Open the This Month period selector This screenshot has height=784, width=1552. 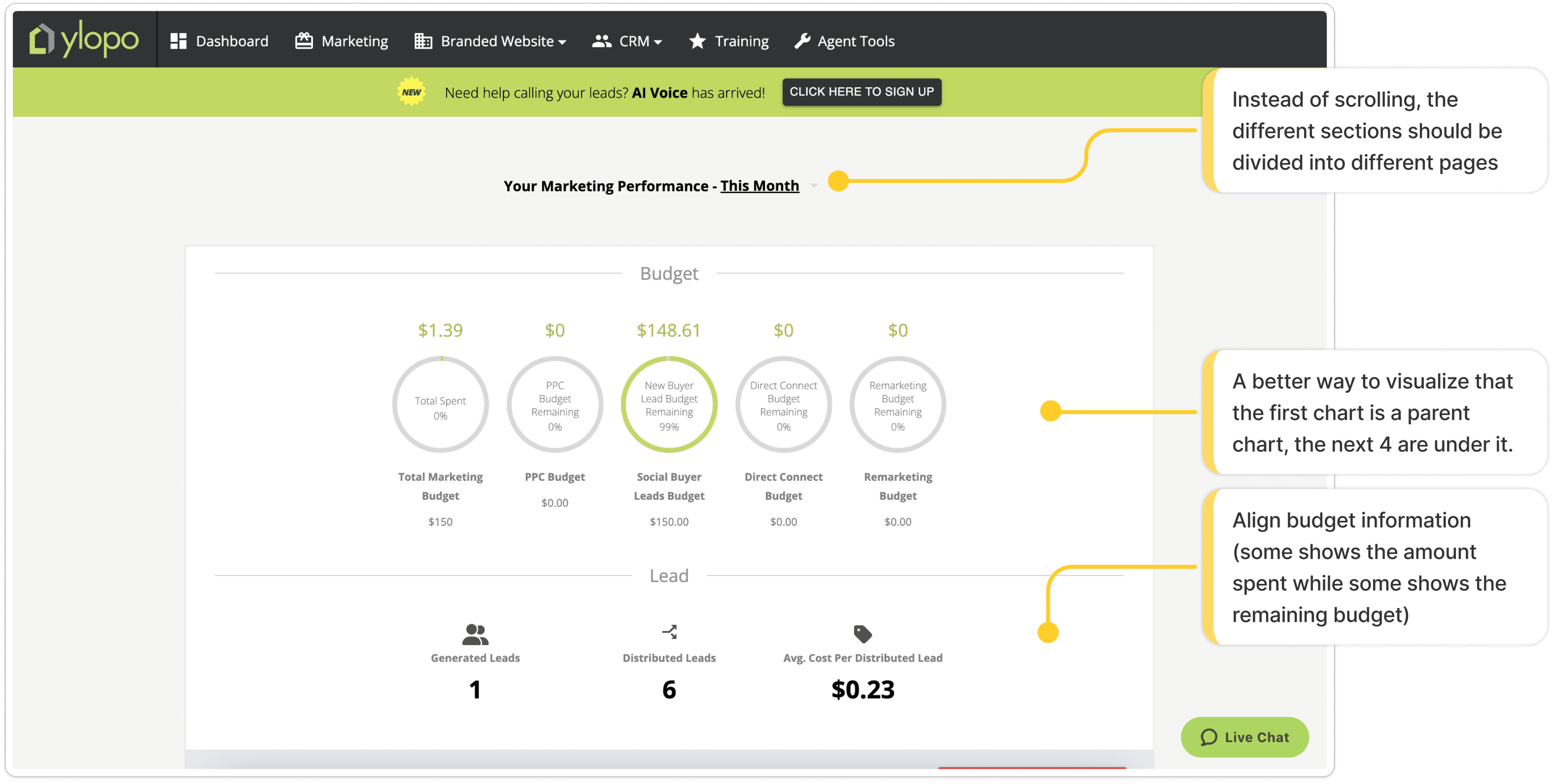759,186
